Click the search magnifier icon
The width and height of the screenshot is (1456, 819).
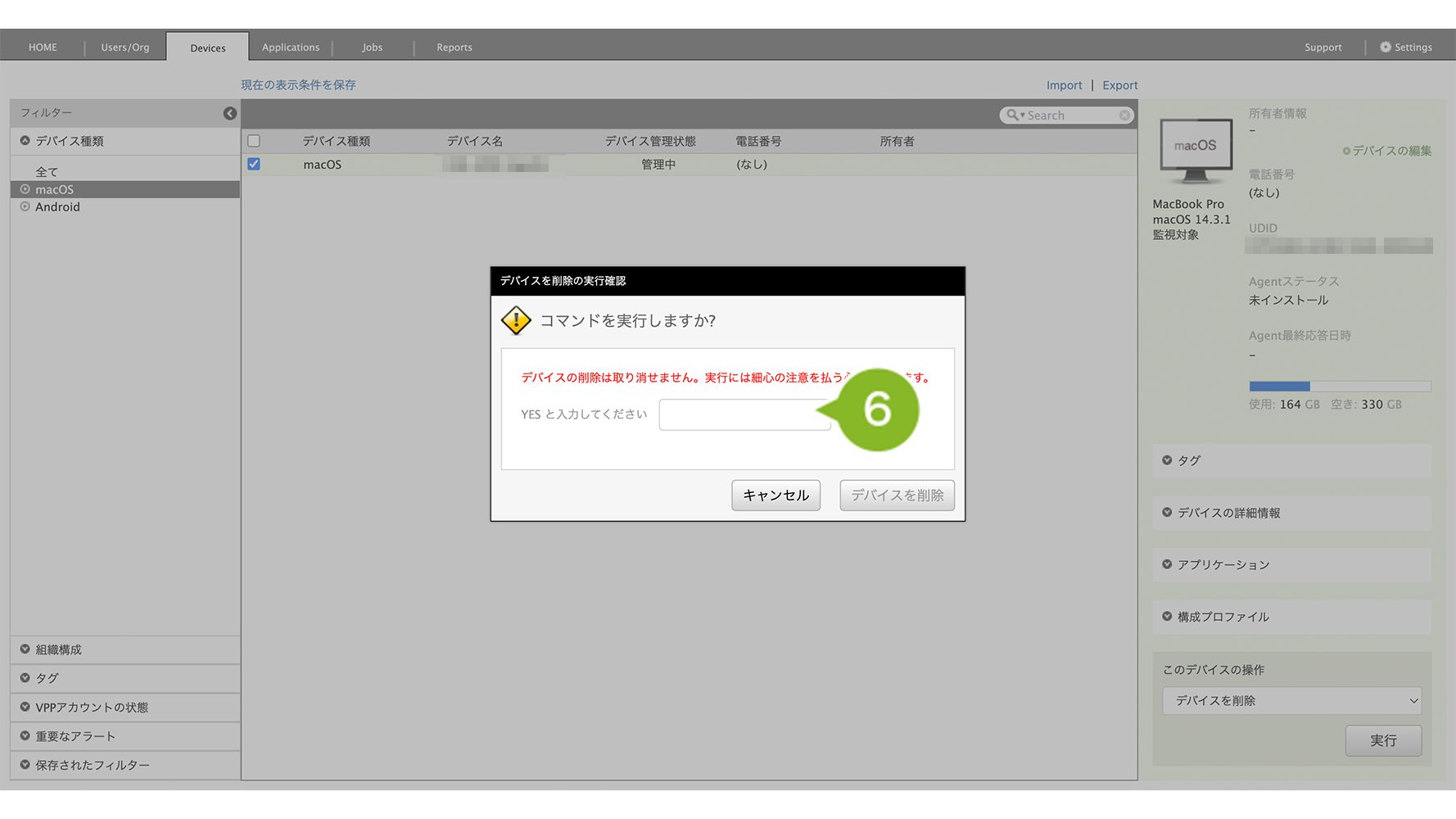1013,115
